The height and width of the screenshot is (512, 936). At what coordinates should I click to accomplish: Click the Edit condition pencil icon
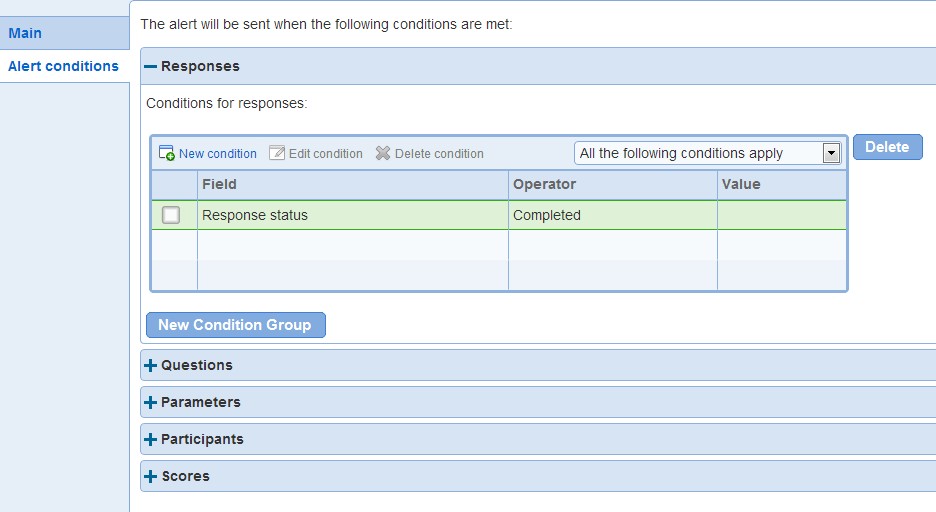[x=277, y=153]
